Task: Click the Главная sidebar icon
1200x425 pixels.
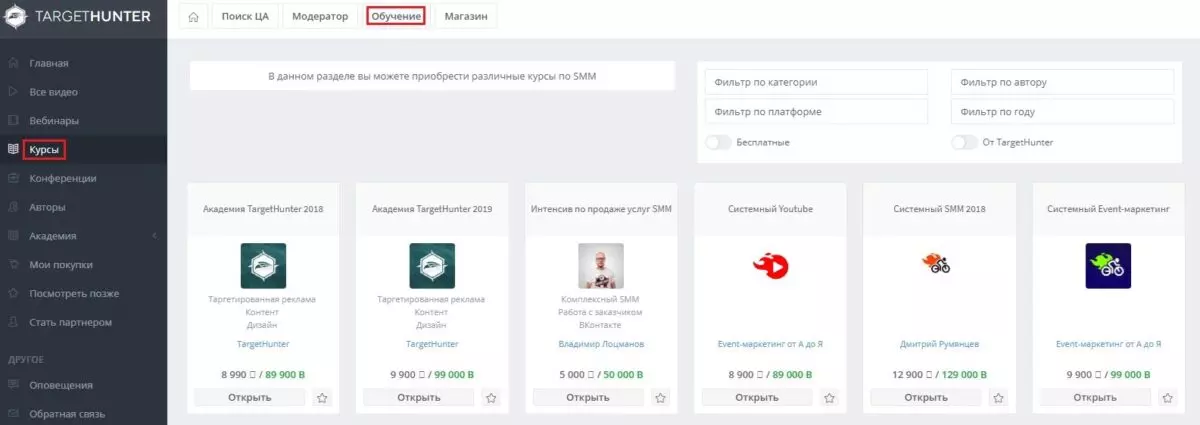Action: click(13, 64)
